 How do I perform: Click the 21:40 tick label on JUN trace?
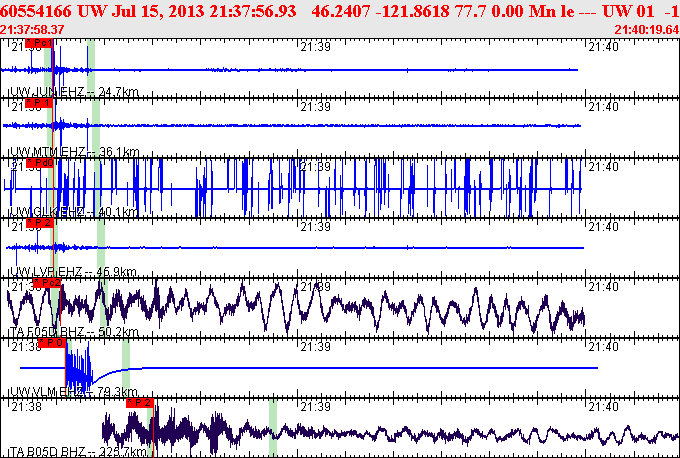click(603, 46)
